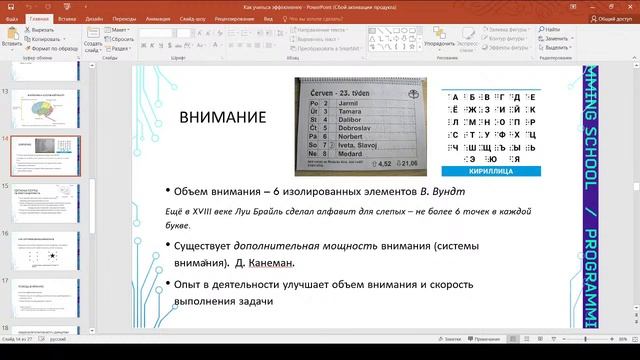Click the Share (Общий доступ) person icon
This screenshot has width=640, height=360.
click(594, 19)
